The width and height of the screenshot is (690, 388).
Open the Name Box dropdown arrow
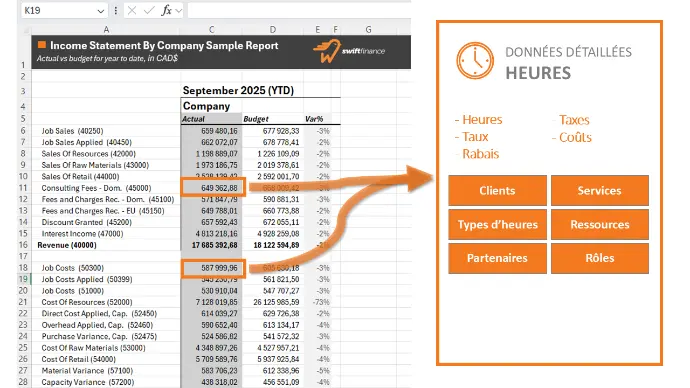click(x=101, y=11)
